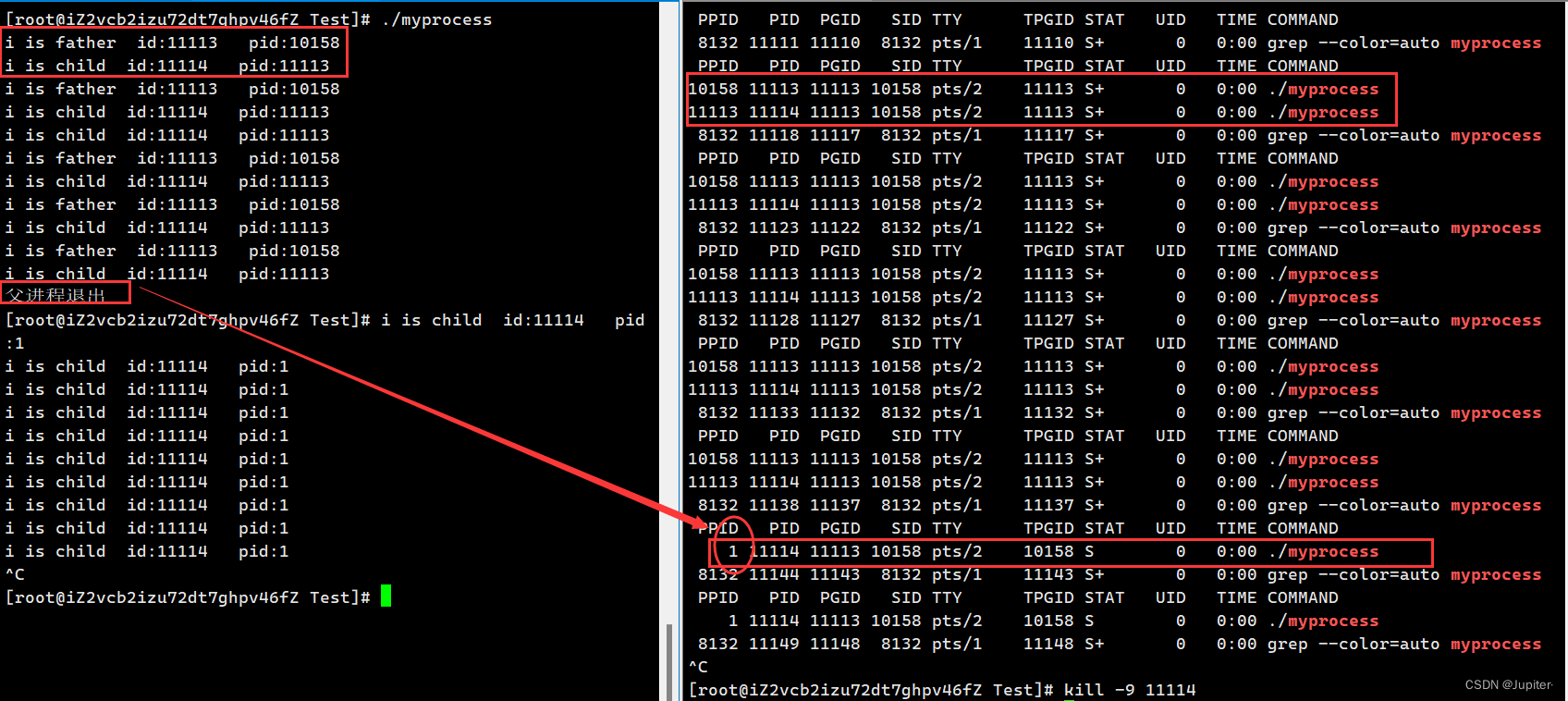Click the ^C line in the left terminal

(15, 574)
